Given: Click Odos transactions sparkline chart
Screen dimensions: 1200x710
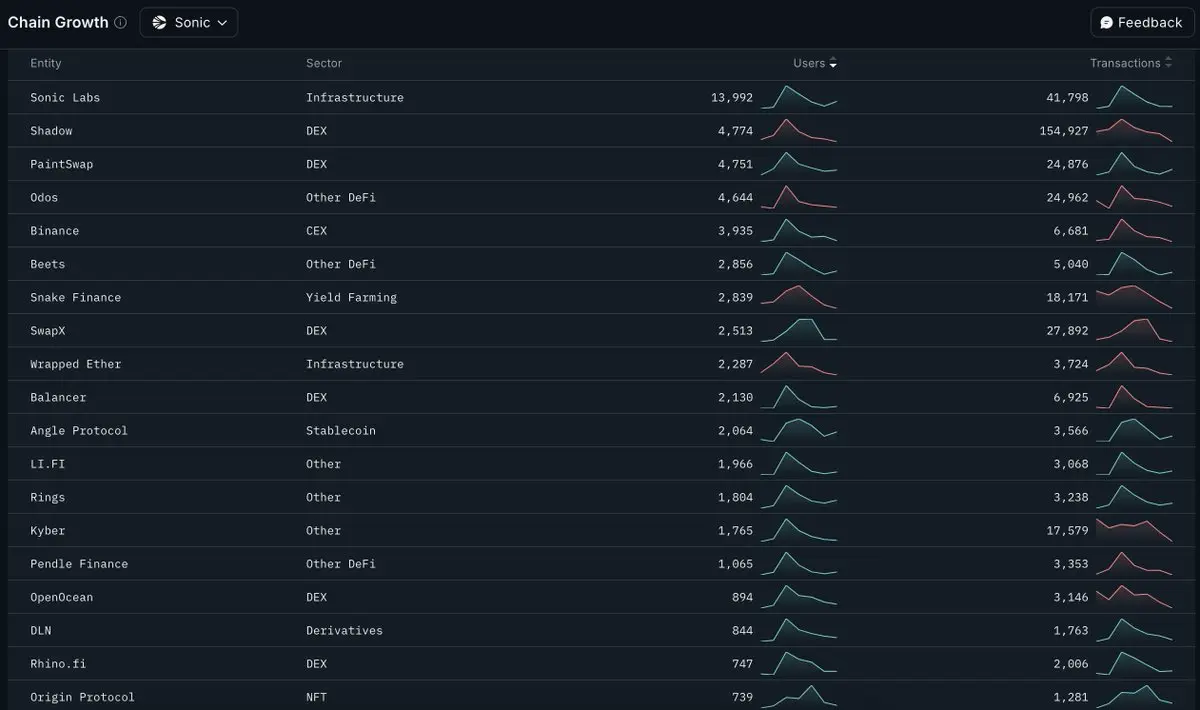Looking at the screenshot, I should point(1134,197).
